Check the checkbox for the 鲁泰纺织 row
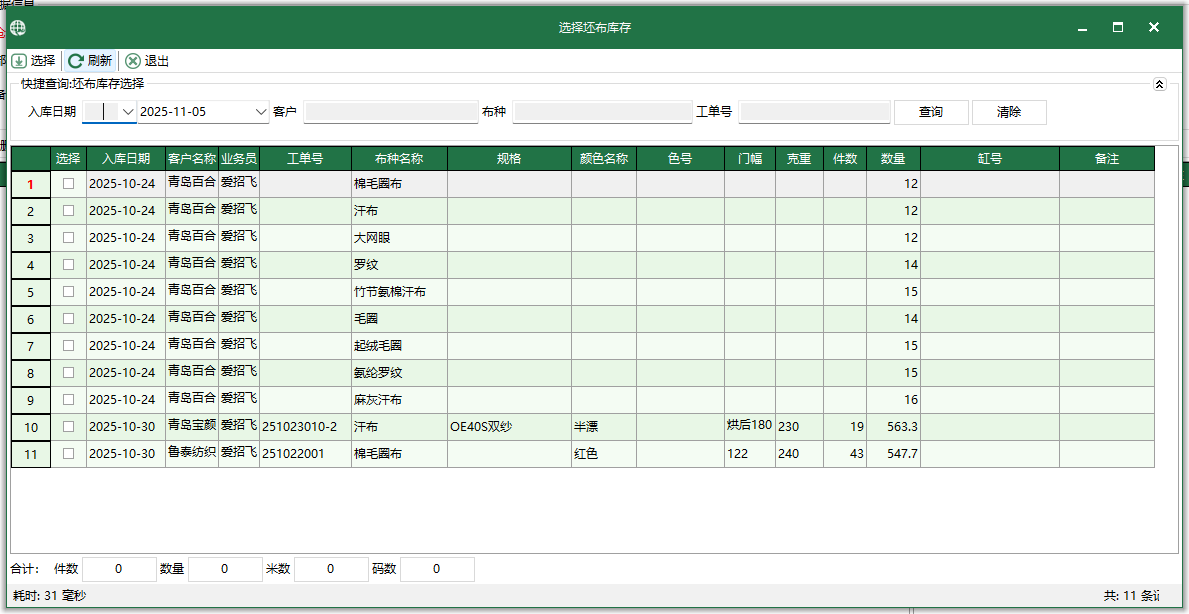This screenshot has width=1189, height=614. [68, 453]
